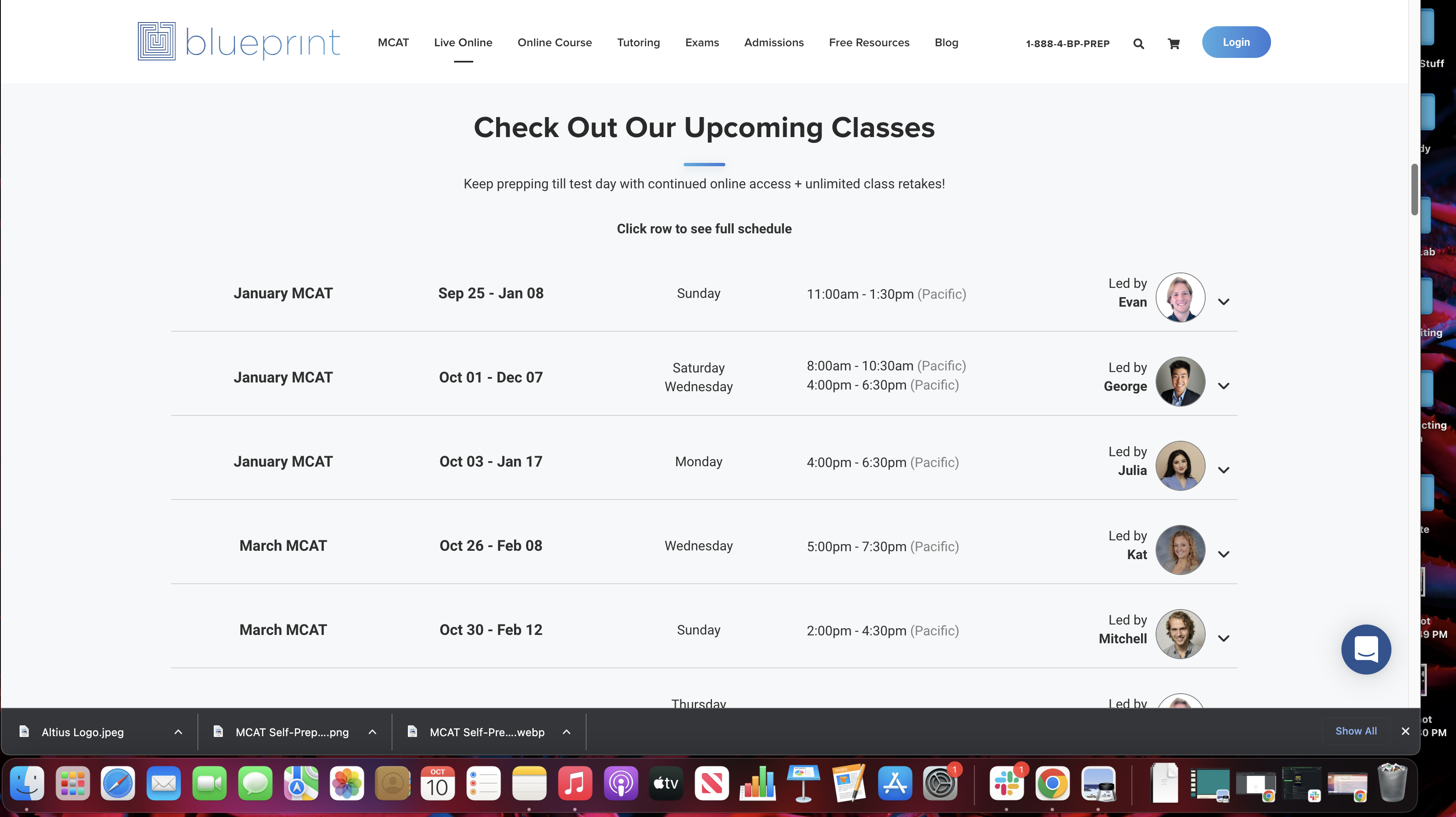1456x817 pixels.
Task: Expand Kat's March MCAT row
Action: 1224,555
